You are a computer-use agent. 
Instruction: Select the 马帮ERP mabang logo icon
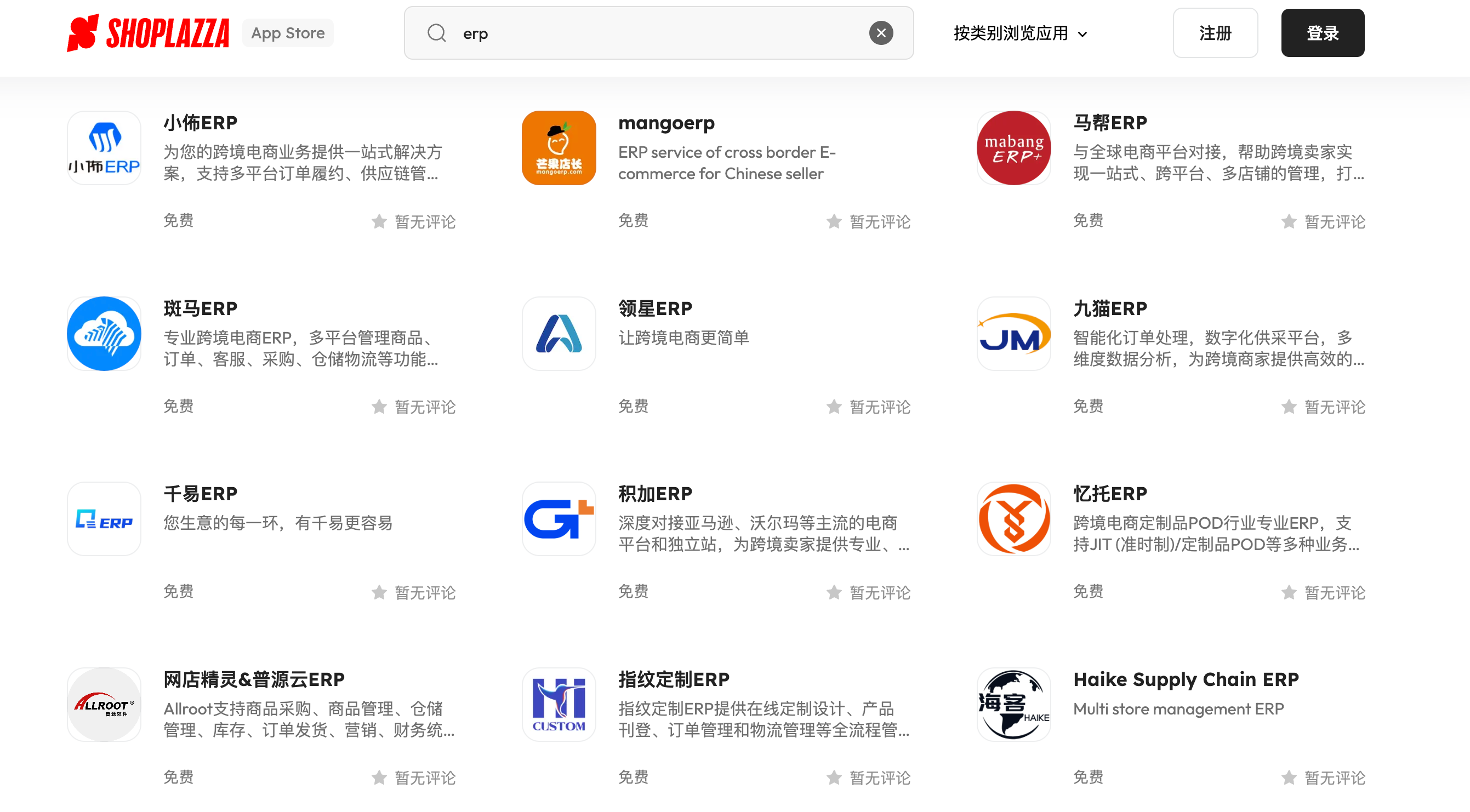pyautogui.click(x=1013, y=147)
